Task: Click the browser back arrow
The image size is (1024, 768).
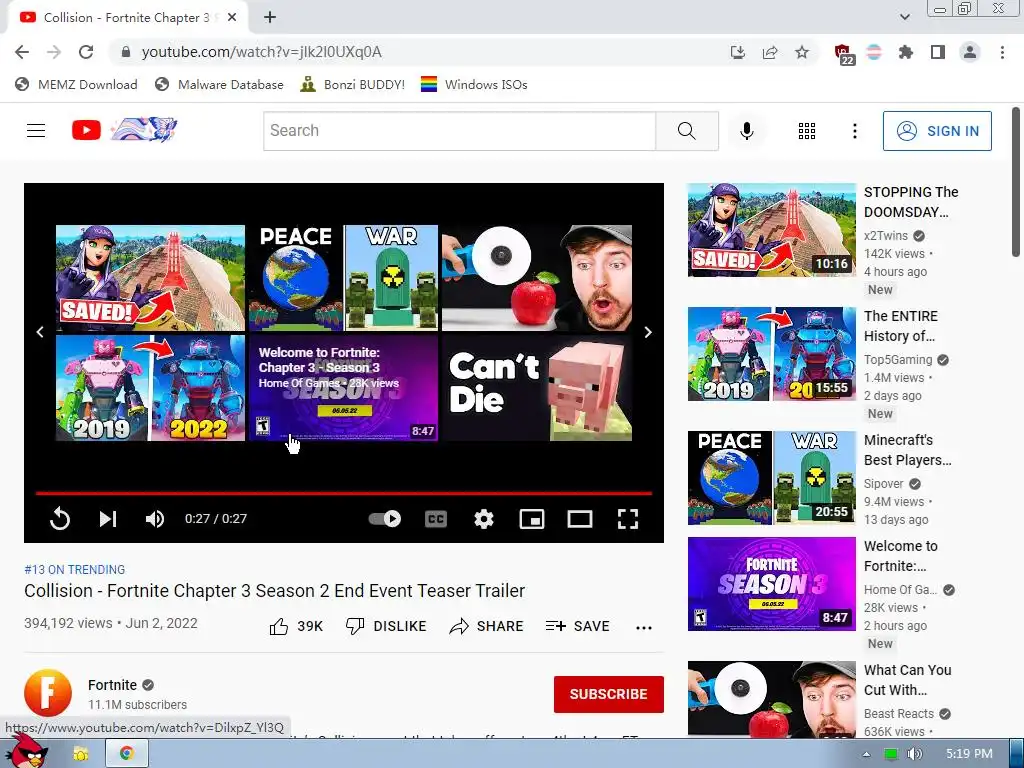Action: coord(22,52)
